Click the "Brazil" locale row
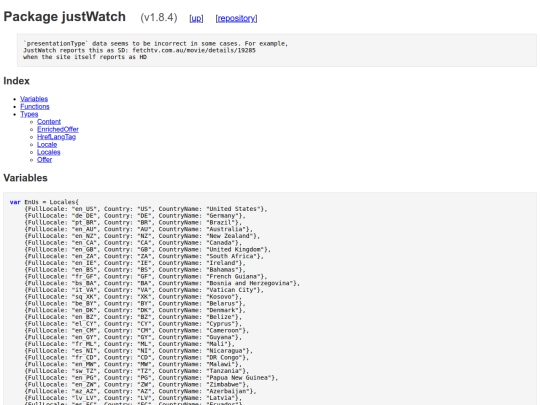This screenshot has width=540, height=405. point(133,222)
